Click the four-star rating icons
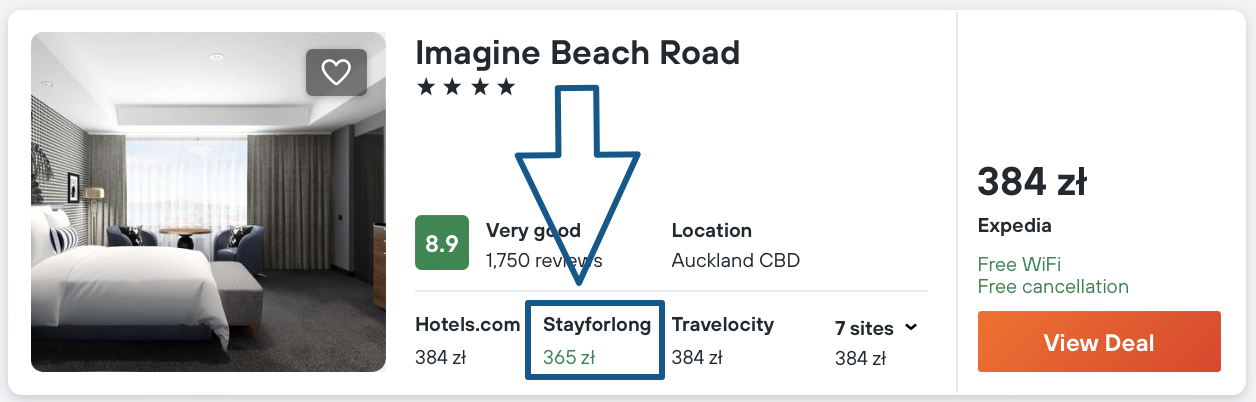 465,87
